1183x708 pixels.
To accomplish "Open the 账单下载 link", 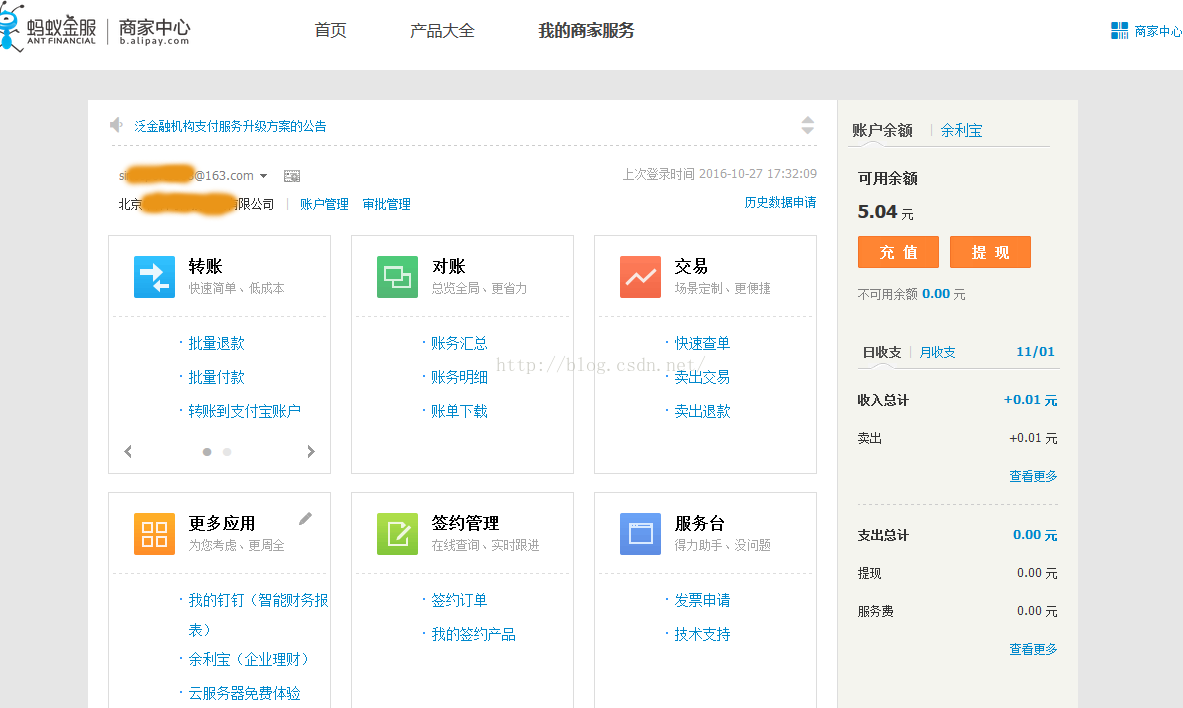I will [459, 411].
